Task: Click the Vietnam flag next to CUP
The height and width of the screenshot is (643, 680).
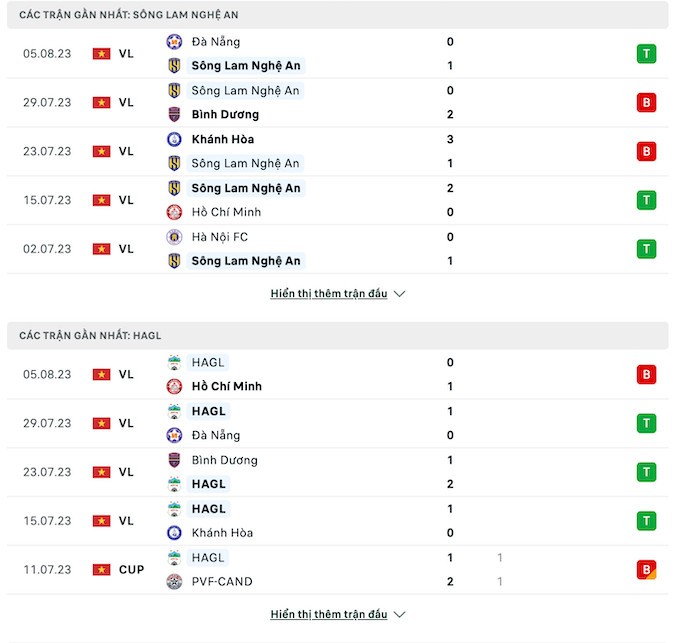Action: pyautogui.click(x=101, y=570)
